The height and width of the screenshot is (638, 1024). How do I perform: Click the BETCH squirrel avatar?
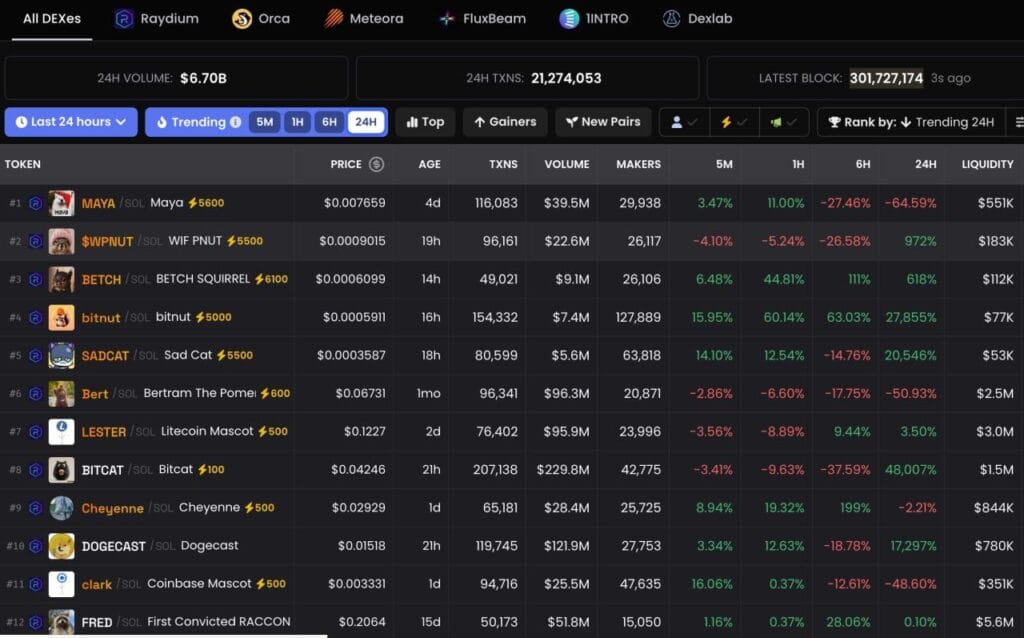tap(61, 279)
